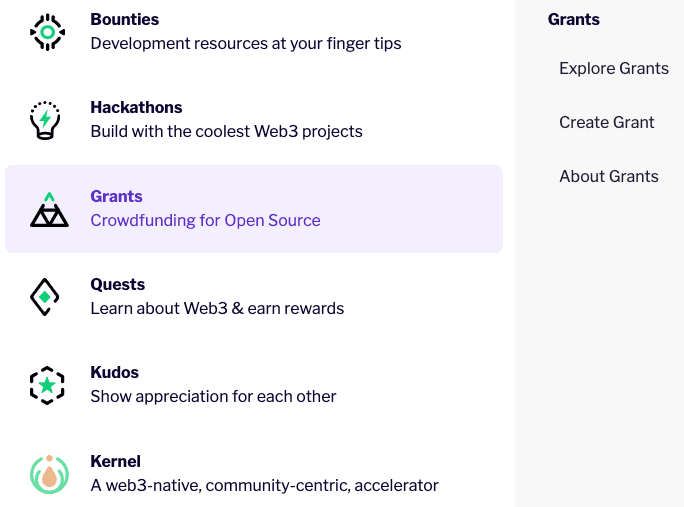Click the Kernel green seed icon
Viewport: 684px width, 507px height.
pos(48,474)
